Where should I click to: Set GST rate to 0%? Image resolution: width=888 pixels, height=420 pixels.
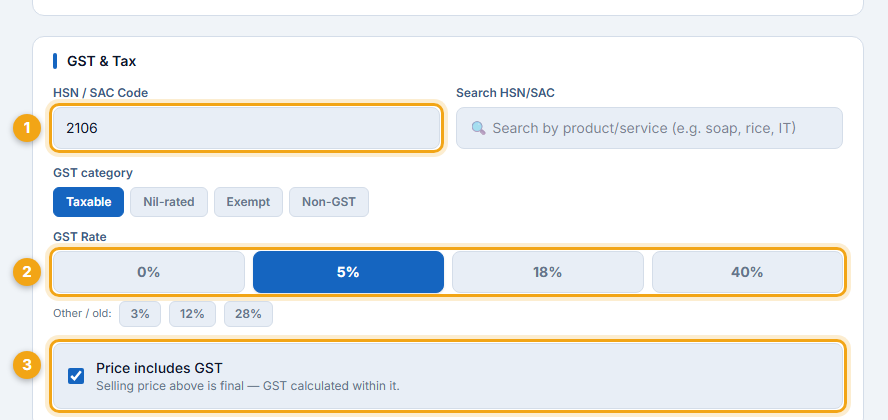click(149, 272)
